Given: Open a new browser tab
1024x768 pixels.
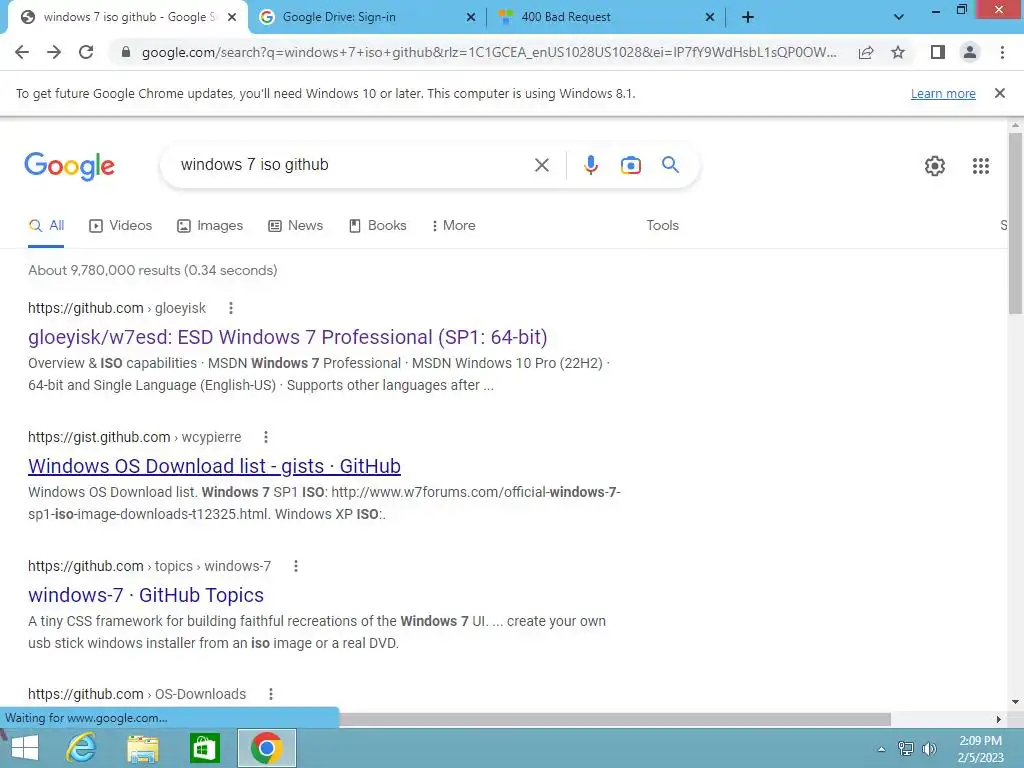Looking at the screenshot, I should (x=748, y=17).
